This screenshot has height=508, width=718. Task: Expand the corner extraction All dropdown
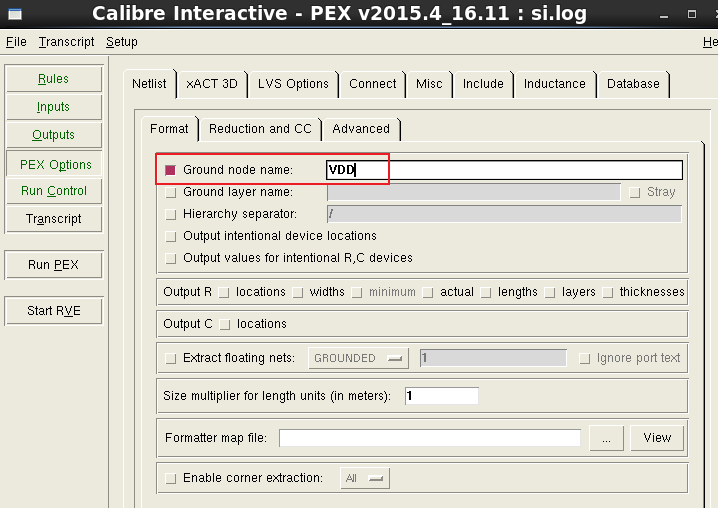[x=365, y=478]
